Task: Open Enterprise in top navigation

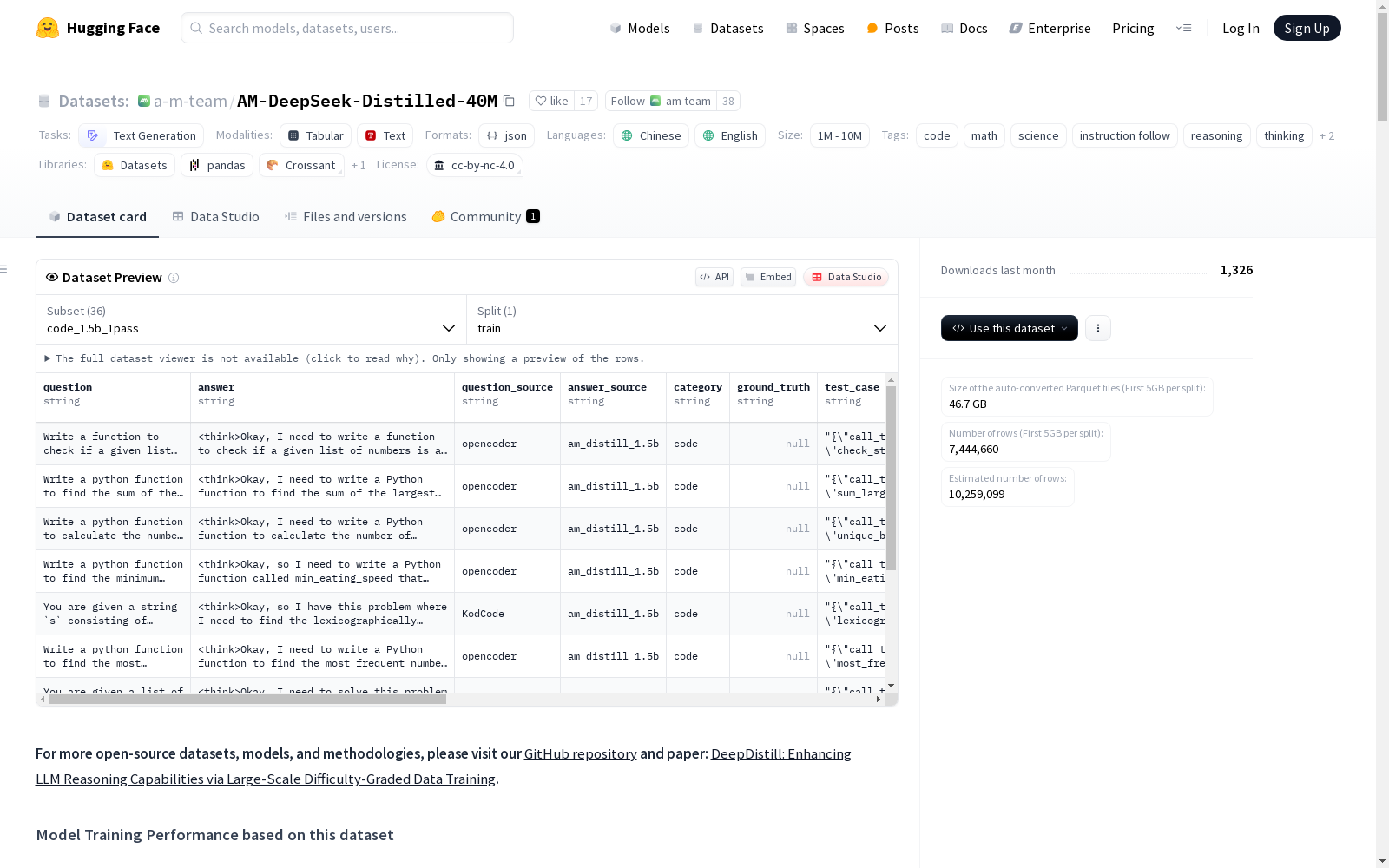Action: point(1050,28)
